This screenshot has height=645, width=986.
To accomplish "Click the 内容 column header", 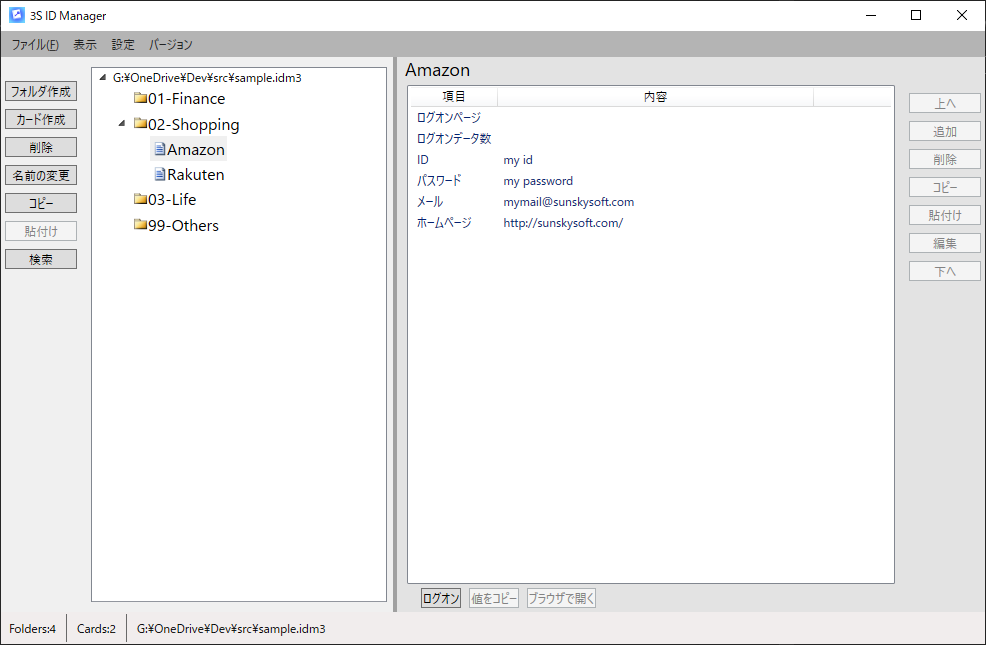I will click(x=655, y=97).
